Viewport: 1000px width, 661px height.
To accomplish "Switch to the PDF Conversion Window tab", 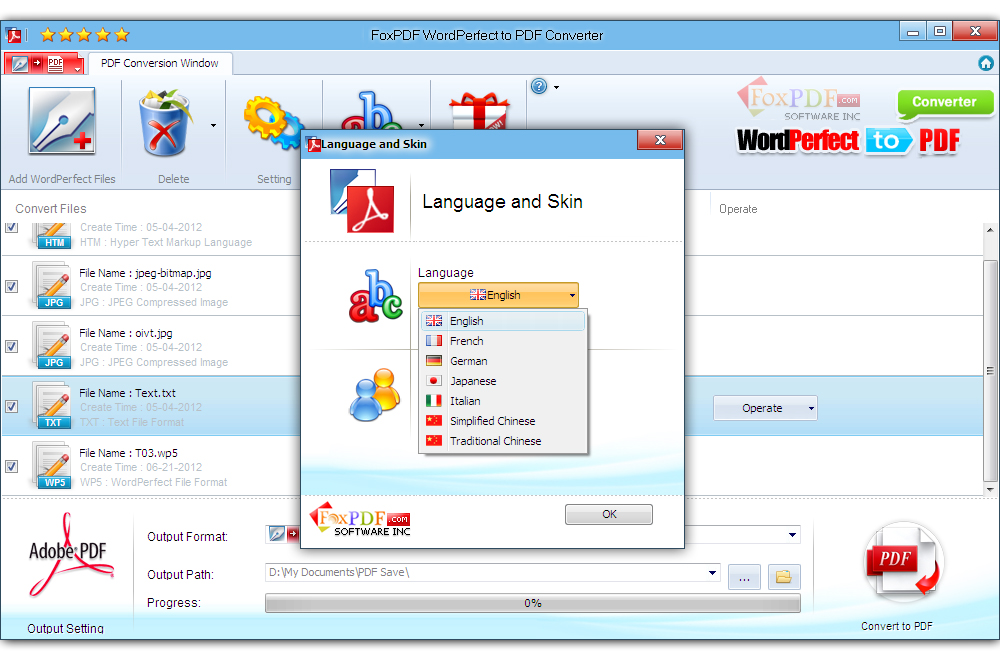I will click(159, 63).
